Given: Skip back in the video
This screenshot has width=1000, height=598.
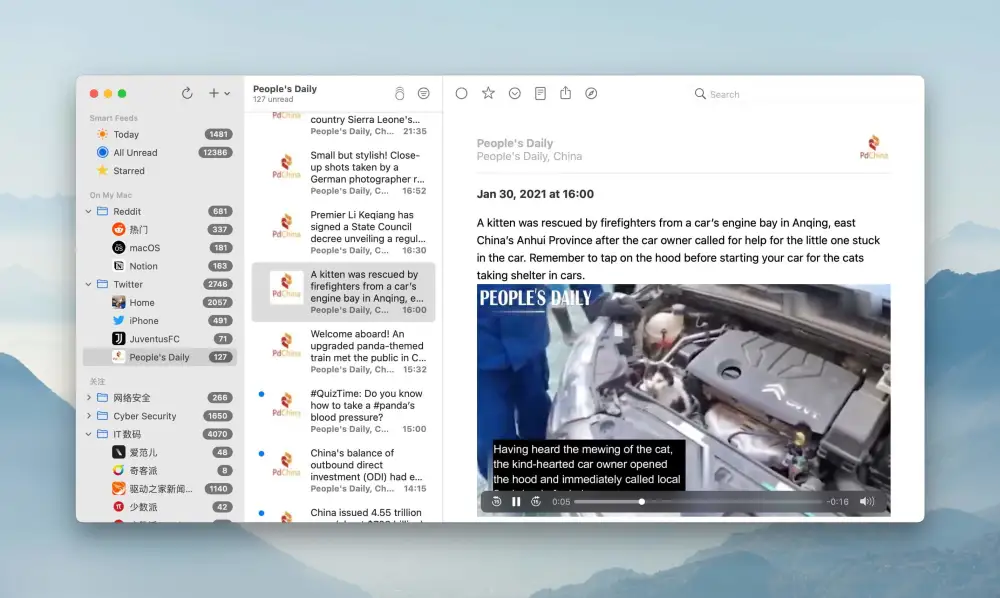Looking at the screenshot, I should tap(496, 502).
